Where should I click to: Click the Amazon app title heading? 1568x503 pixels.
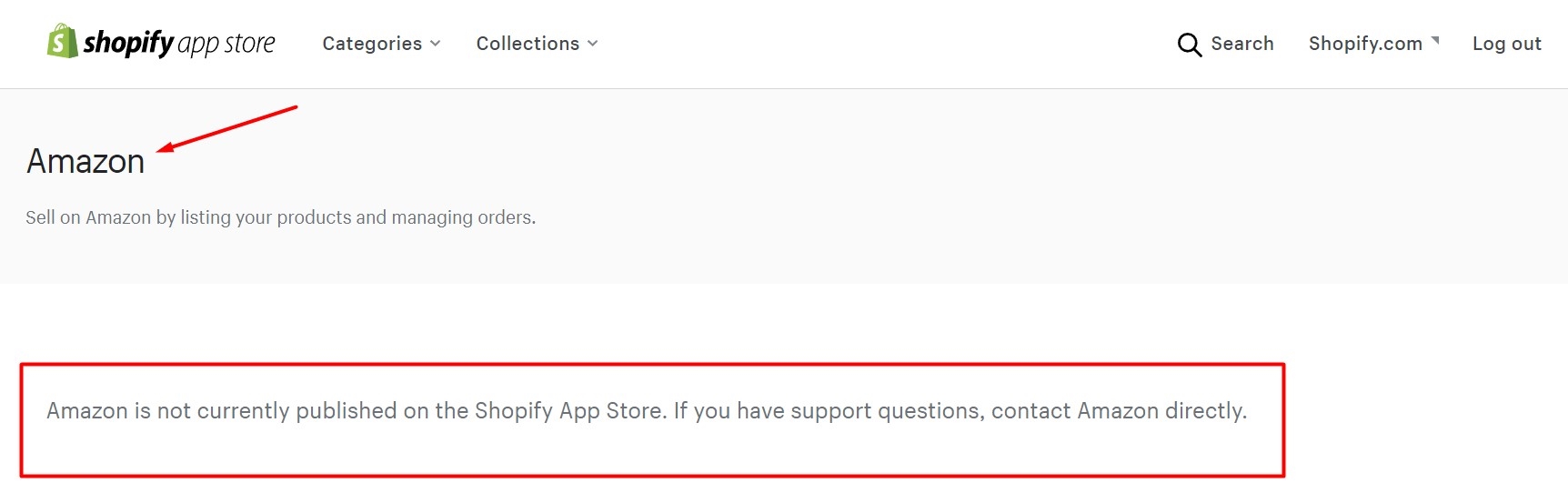pos(85,162)
